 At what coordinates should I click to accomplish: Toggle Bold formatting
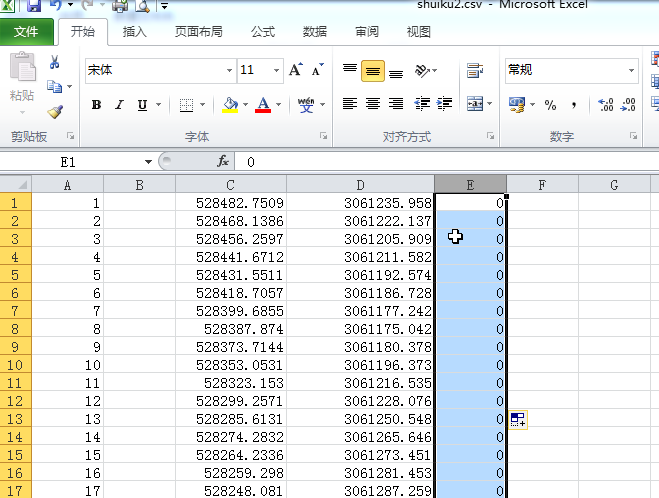click(96, 105)
